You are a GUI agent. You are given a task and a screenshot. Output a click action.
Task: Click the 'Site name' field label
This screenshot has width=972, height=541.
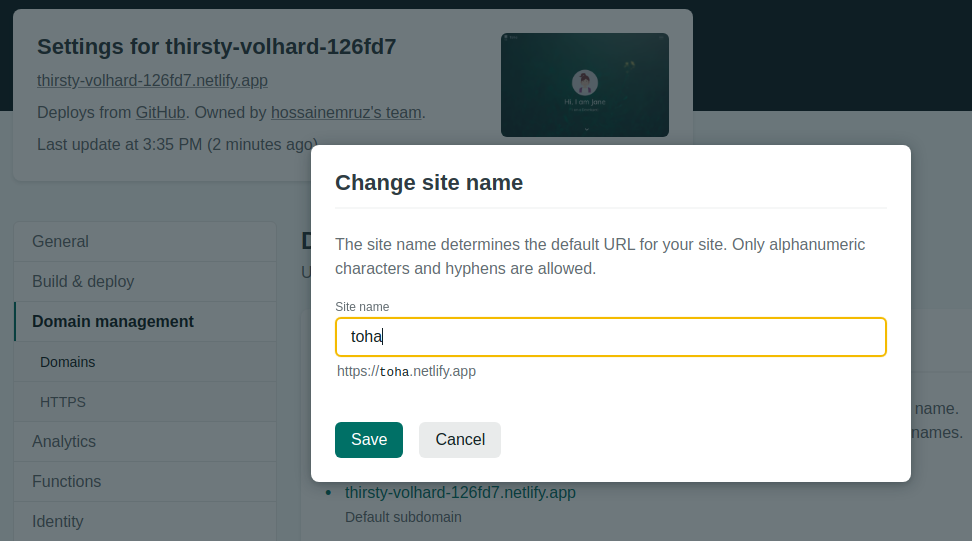[362, 307]
